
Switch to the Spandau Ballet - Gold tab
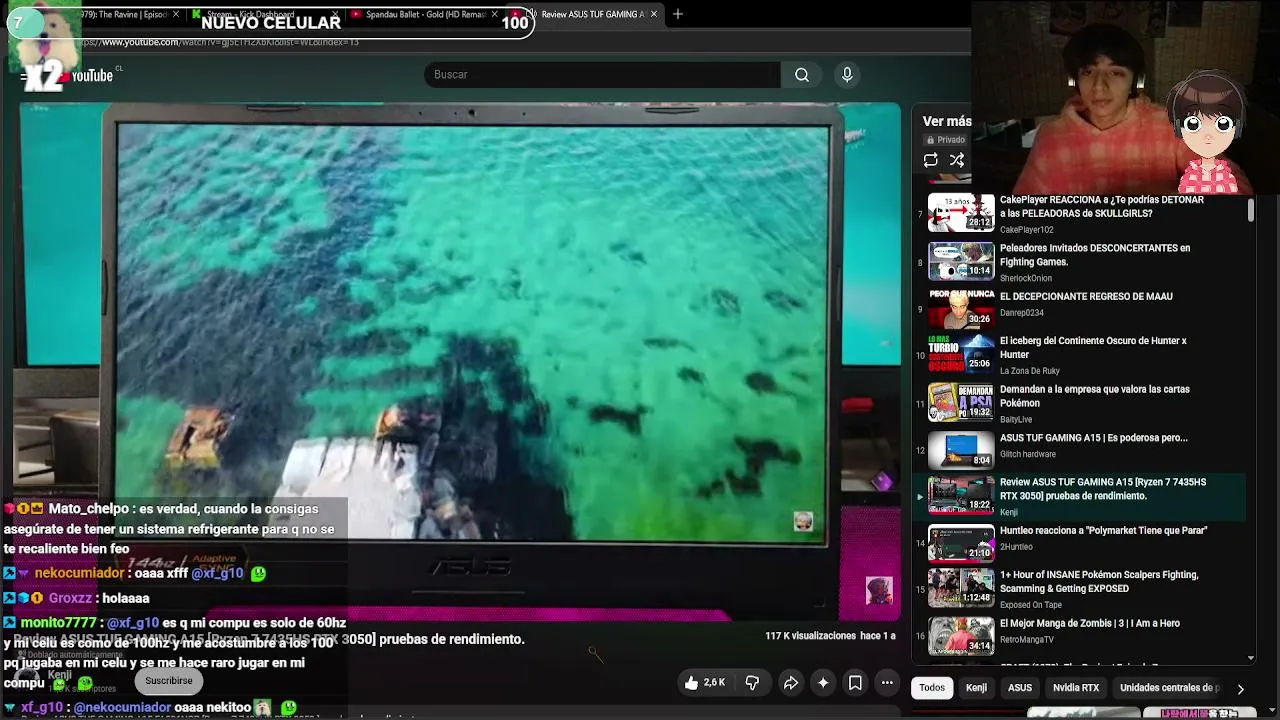point(425,14)
